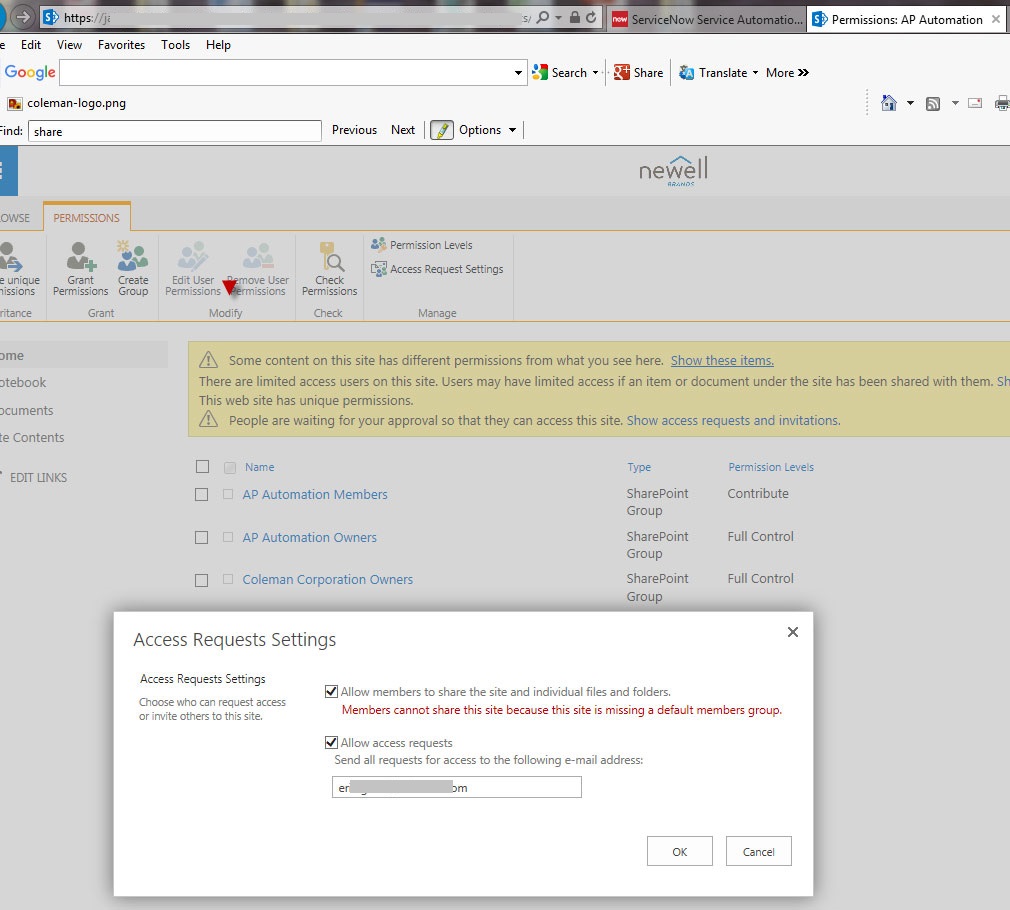Sort by the Name column header
The image size is (1010, 910).
[260, 467]
